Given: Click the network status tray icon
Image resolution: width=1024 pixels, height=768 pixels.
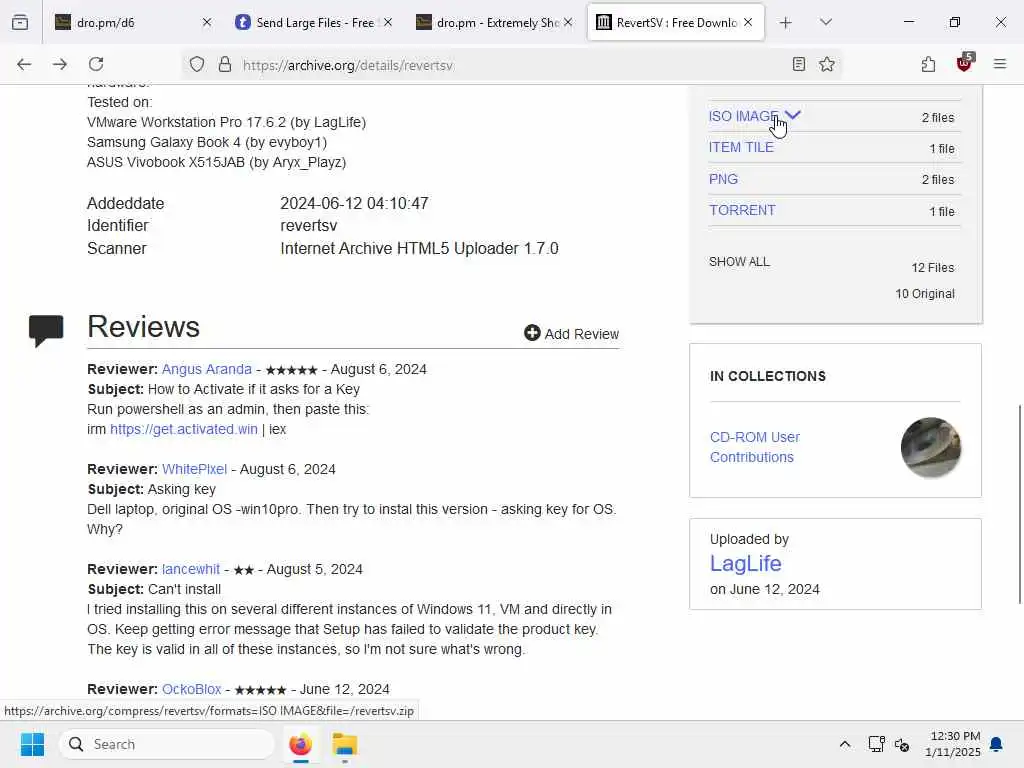Looking at the screenshot, I should pos(876,744).
